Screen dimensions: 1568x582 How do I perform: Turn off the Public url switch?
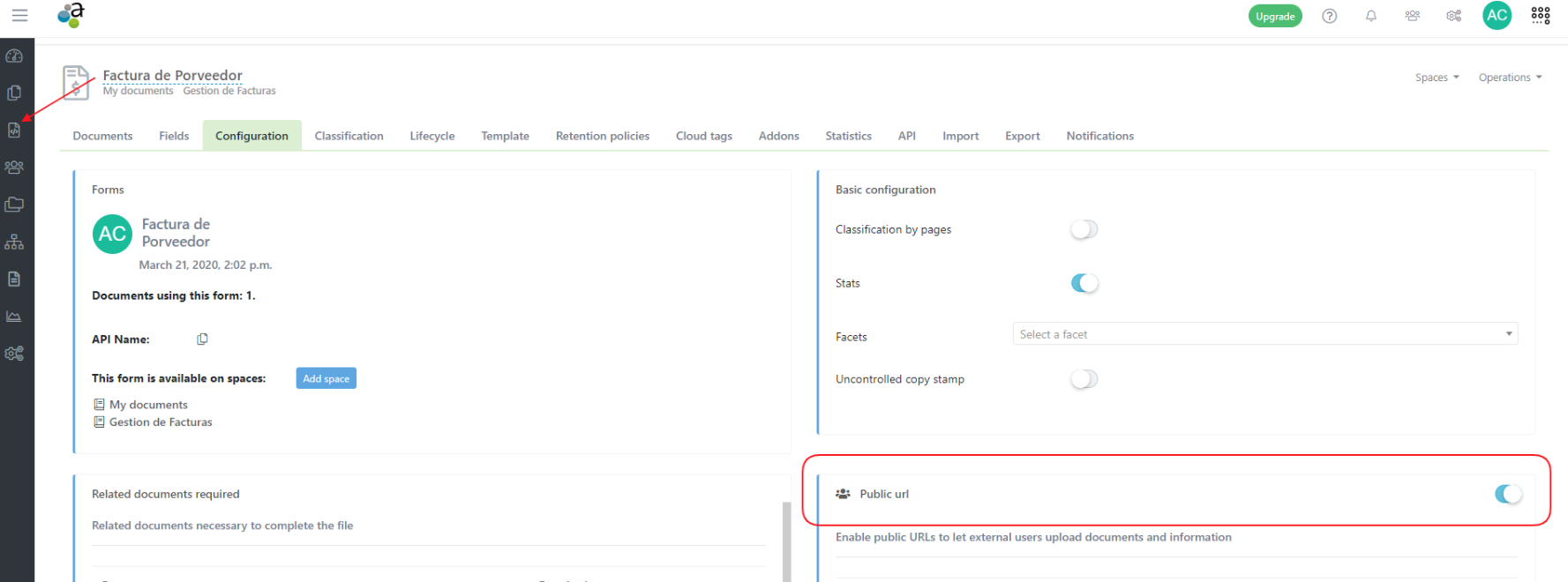1507,494
